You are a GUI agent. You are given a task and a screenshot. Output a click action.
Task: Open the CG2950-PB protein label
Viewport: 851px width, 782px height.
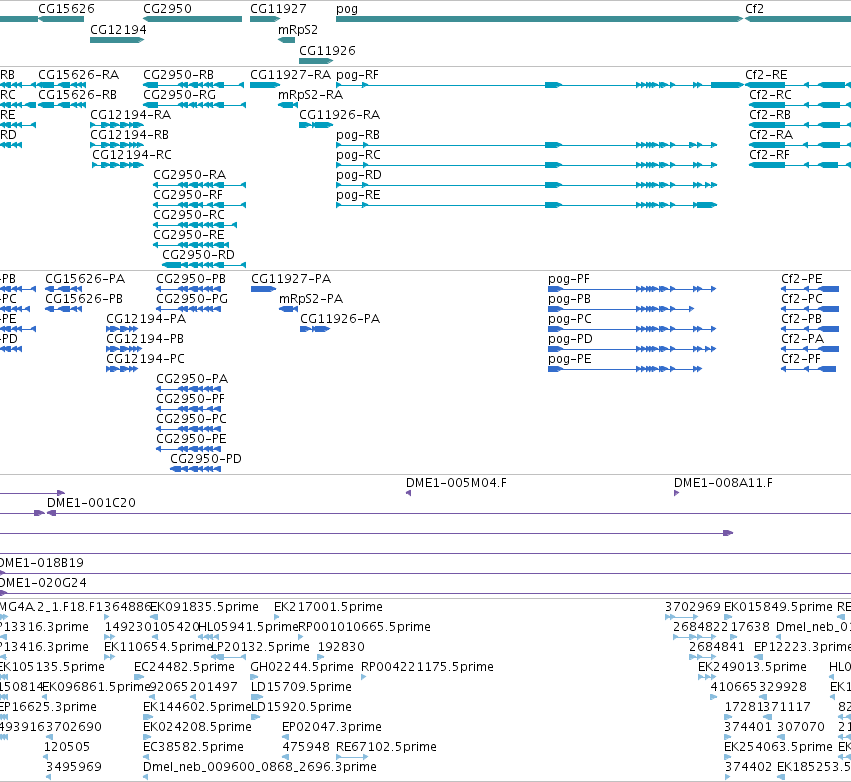[191, 278]
